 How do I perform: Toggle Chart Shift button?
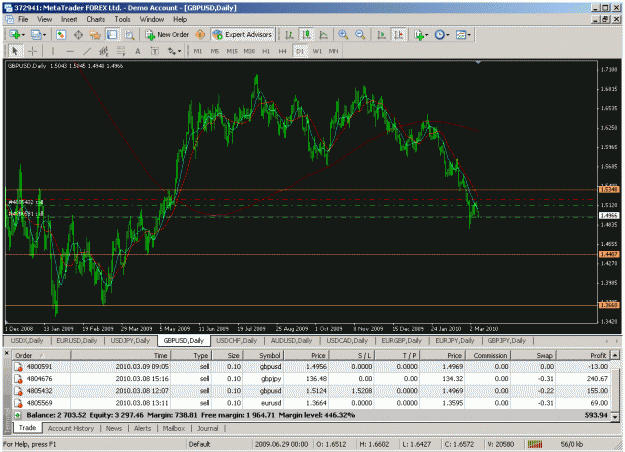tap(398, 35)
